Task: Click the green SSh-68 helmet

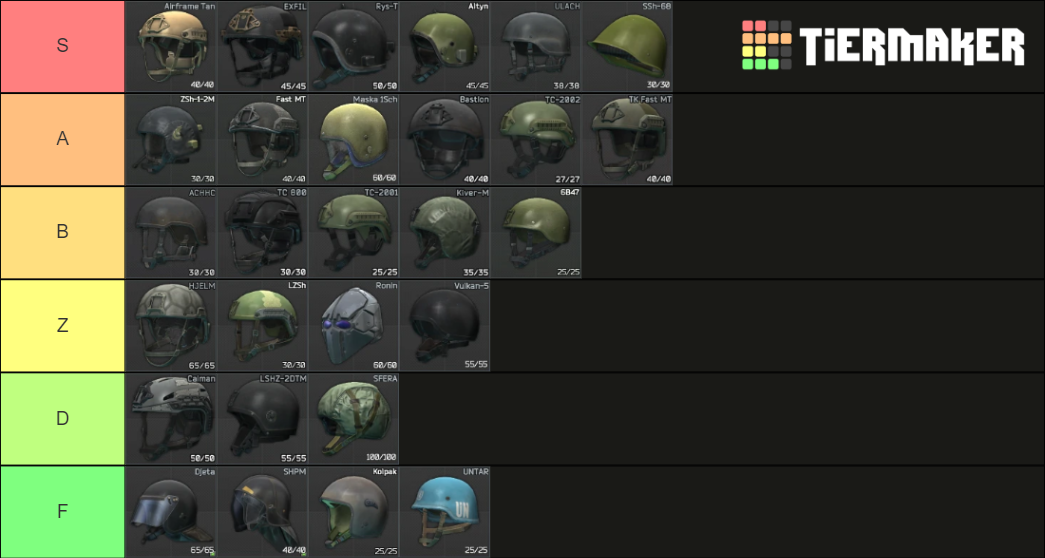Action: click(628, 46)
